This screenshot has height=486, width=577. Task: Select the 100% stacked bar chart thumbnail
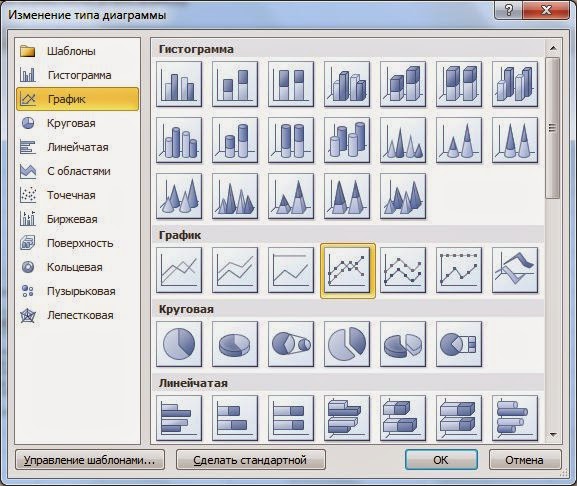coord(291,418)
